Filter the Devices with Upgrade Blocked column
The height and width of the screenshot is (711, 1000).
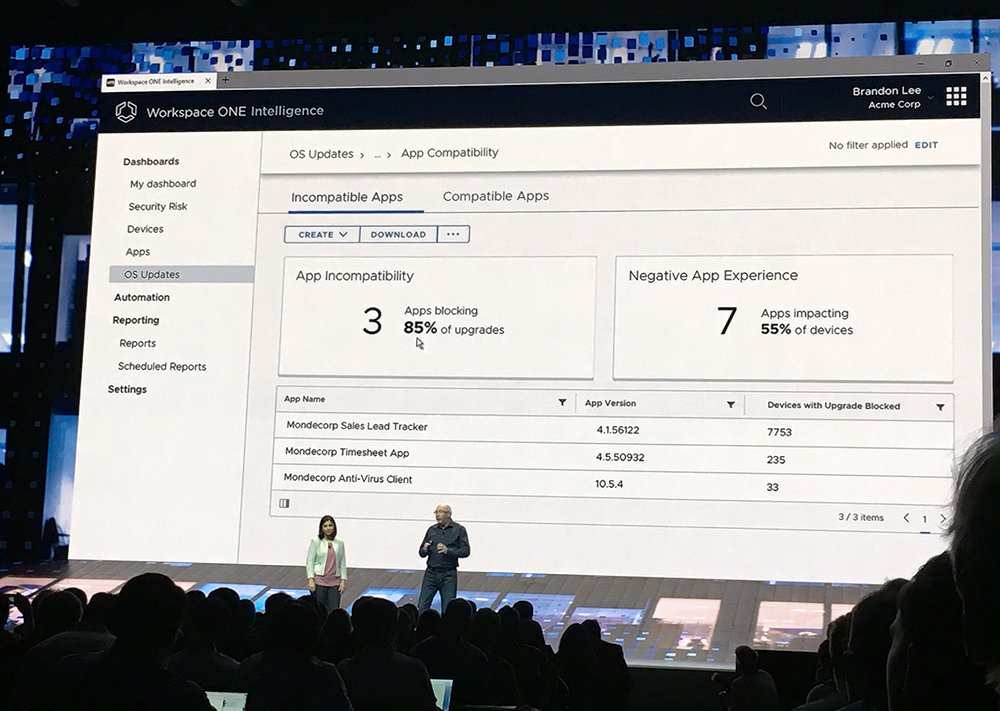tap(939, 407)
